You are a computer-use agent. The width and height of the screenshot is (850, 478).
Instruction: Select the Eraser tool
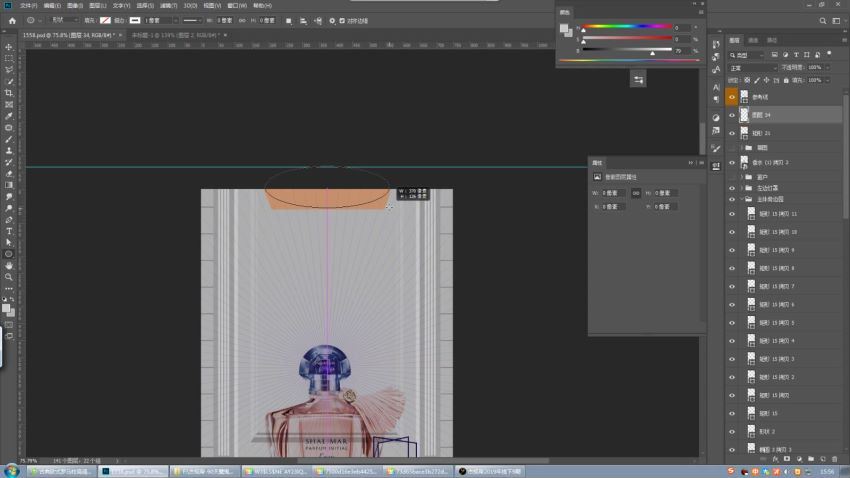(x=9, y=174)
